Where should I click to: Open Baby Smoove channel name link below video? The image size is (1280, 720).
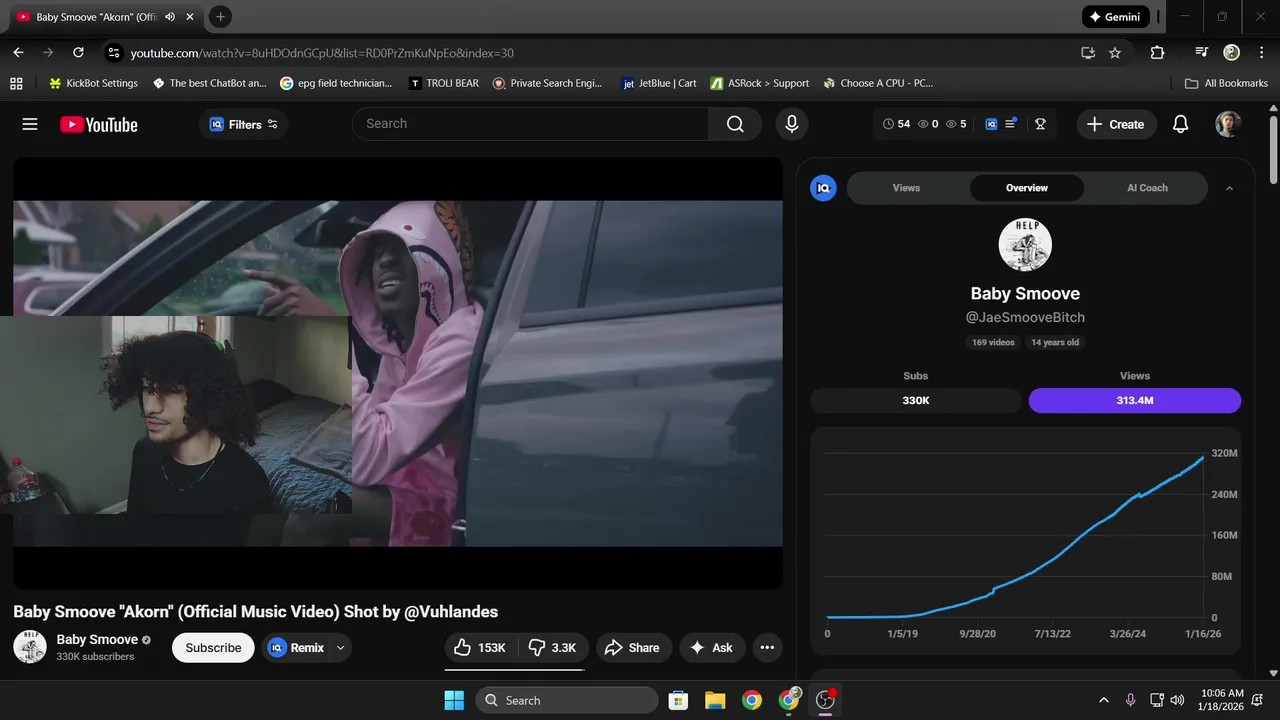coord(97,639)
